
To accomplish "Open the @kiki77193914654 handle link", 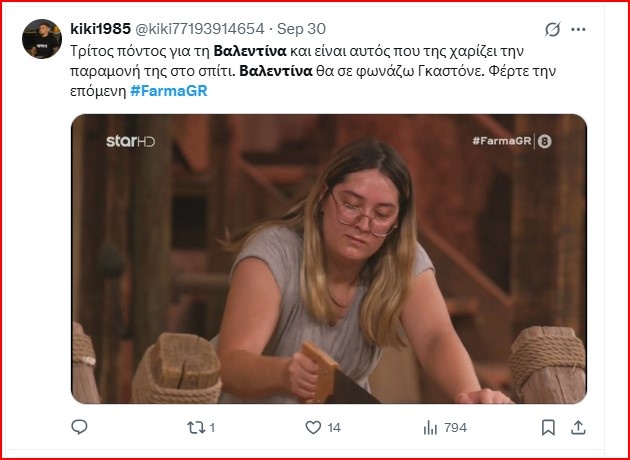I will point(202,28).
